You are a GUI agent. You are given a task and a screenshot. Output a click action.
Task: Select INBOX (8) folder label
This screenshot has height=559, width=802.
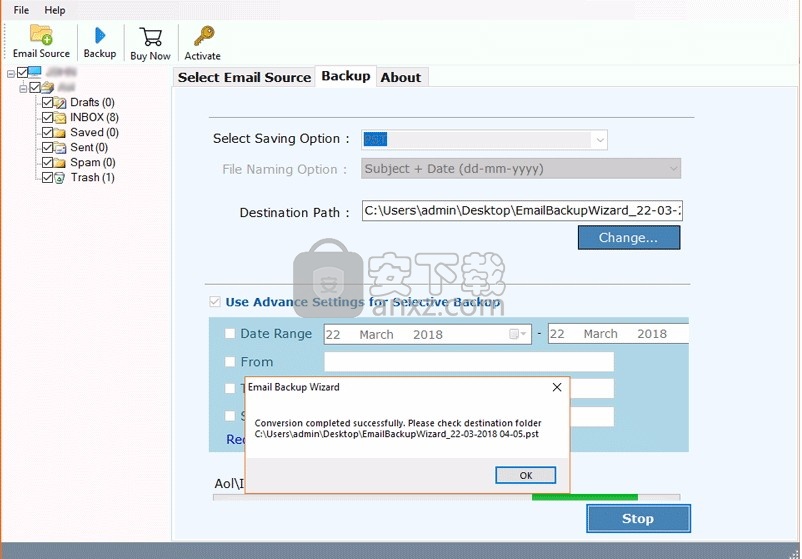(x=94, y=117)
